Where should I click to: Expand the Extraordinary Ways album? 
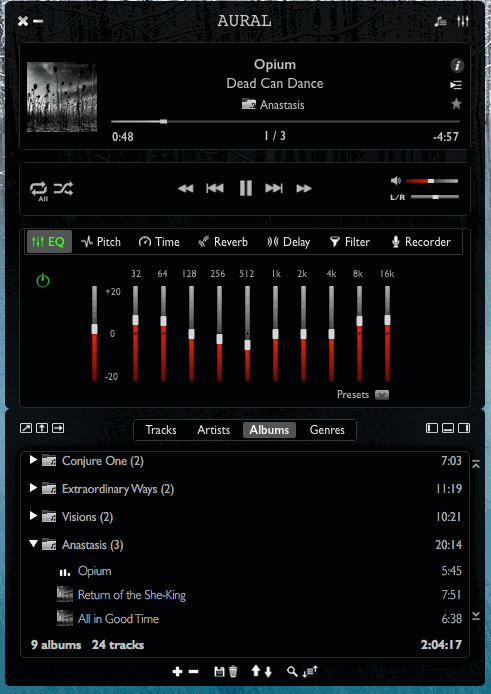[33, 488]
